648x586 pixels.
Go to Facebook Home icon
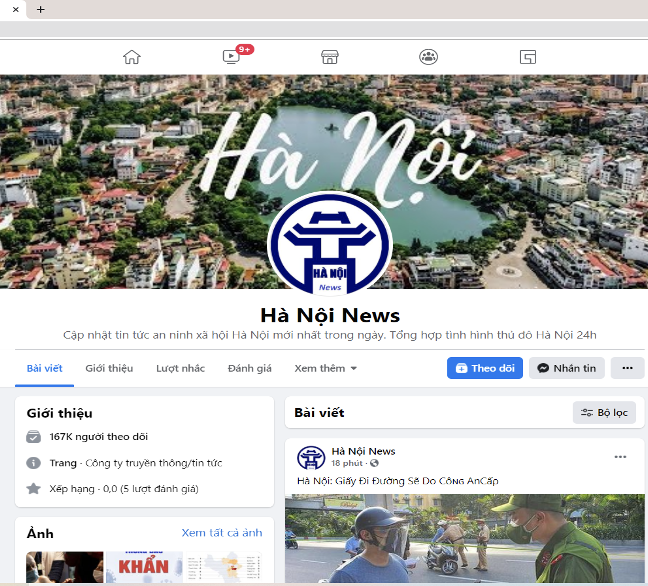click(x=132, y=57)
